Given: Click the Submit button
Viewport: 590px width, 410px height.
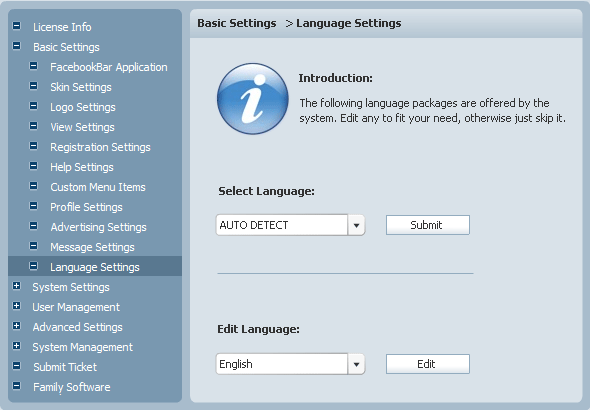Looking at the screenshot, I should tap(428, 225).
